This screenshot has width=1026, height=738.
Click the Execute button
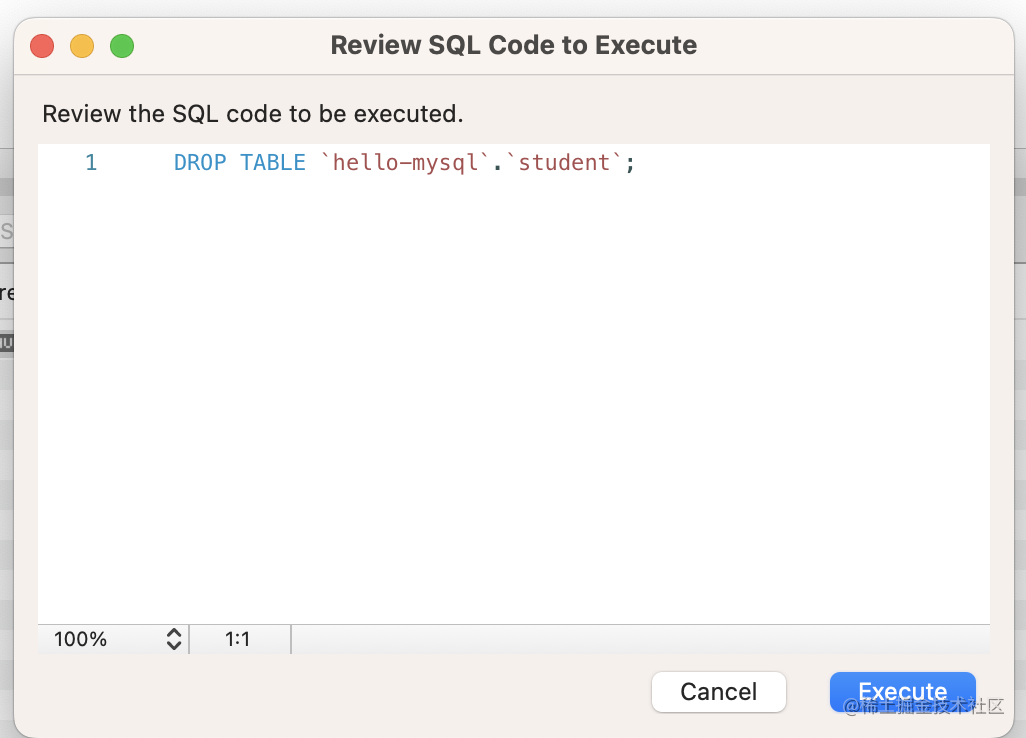point(902,691)
